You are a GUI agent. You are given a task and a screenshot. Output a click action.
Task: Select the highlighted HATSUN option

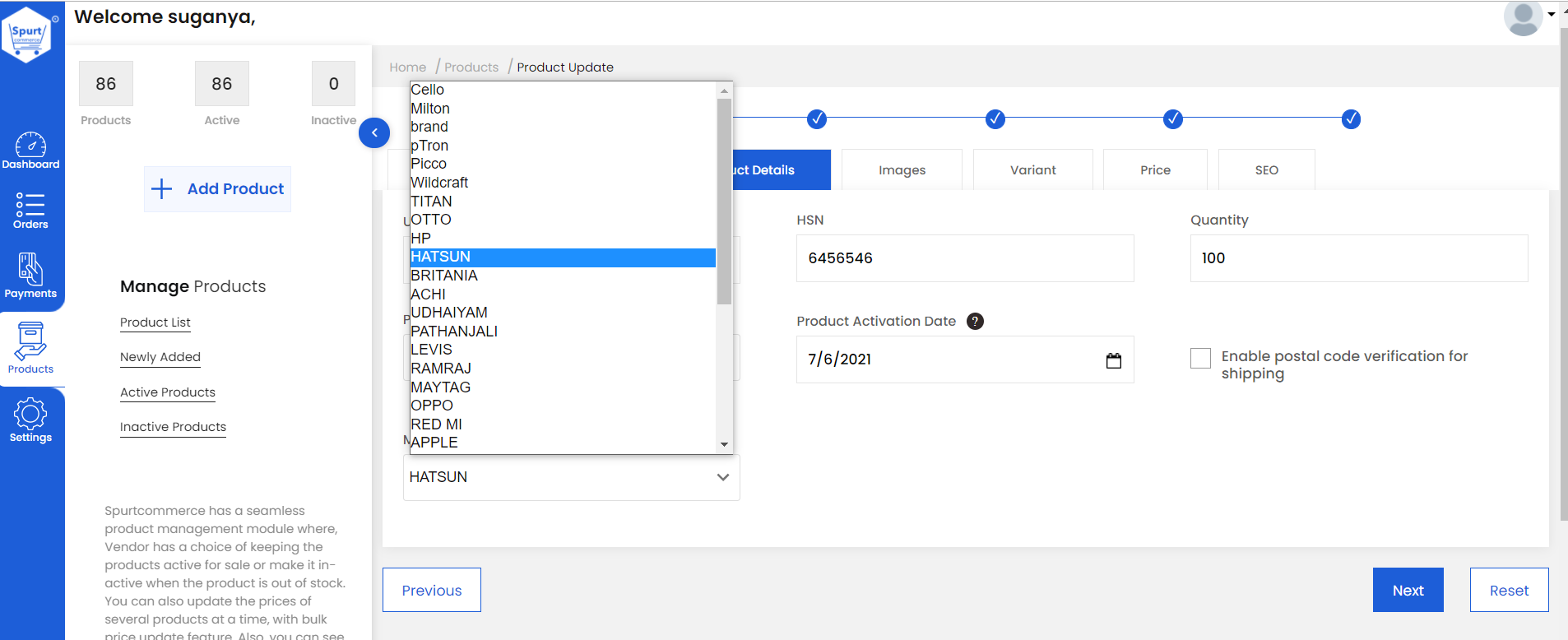click(x=563, y=257)
